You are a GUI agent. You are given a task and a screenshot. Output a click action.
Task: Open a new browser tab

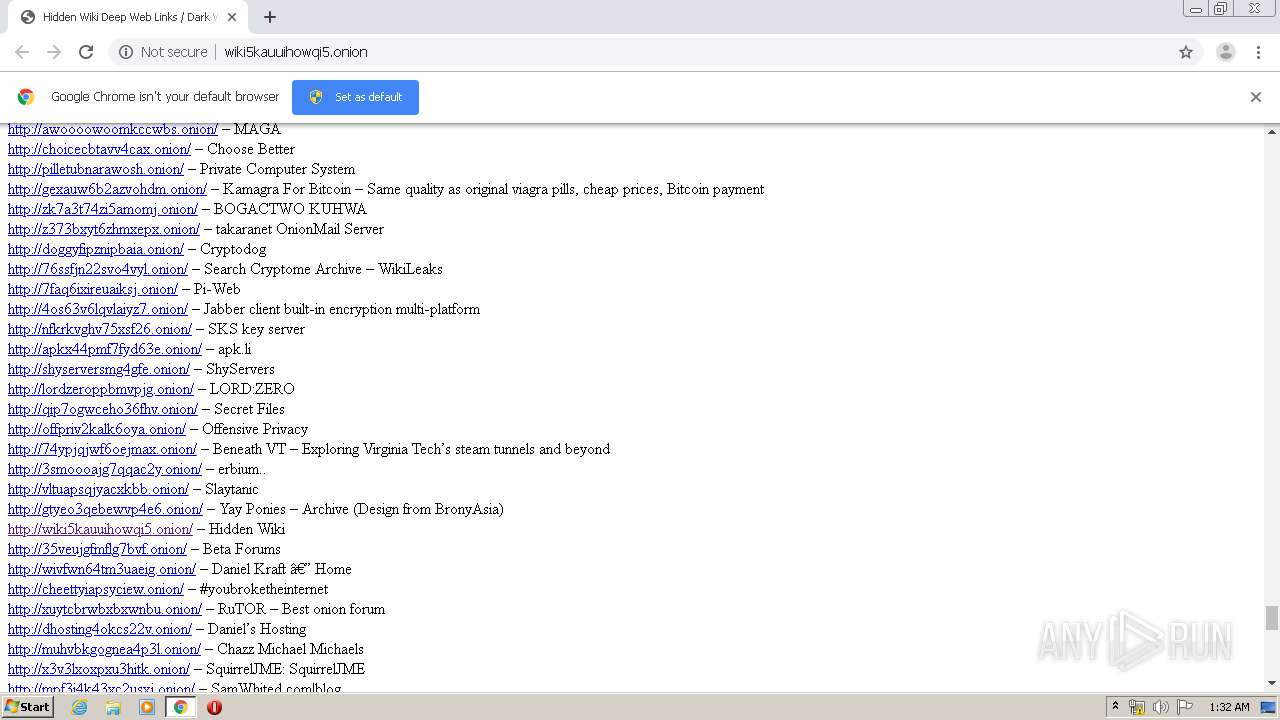coord(270,17)
